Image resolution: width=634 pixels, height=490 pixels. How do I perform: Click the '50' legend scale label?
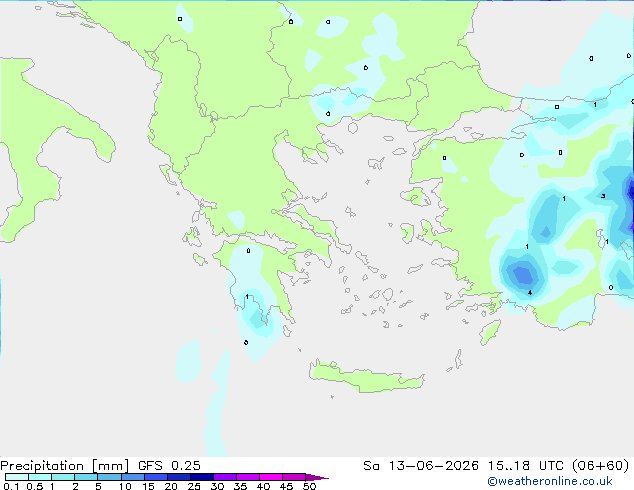(309, 486)
